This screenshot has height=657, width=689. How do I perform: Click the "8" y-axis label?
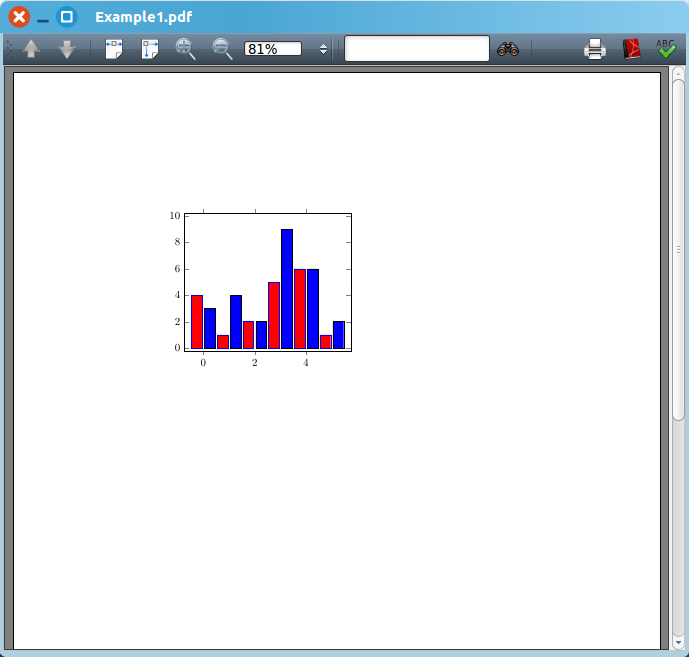[178, 242]
